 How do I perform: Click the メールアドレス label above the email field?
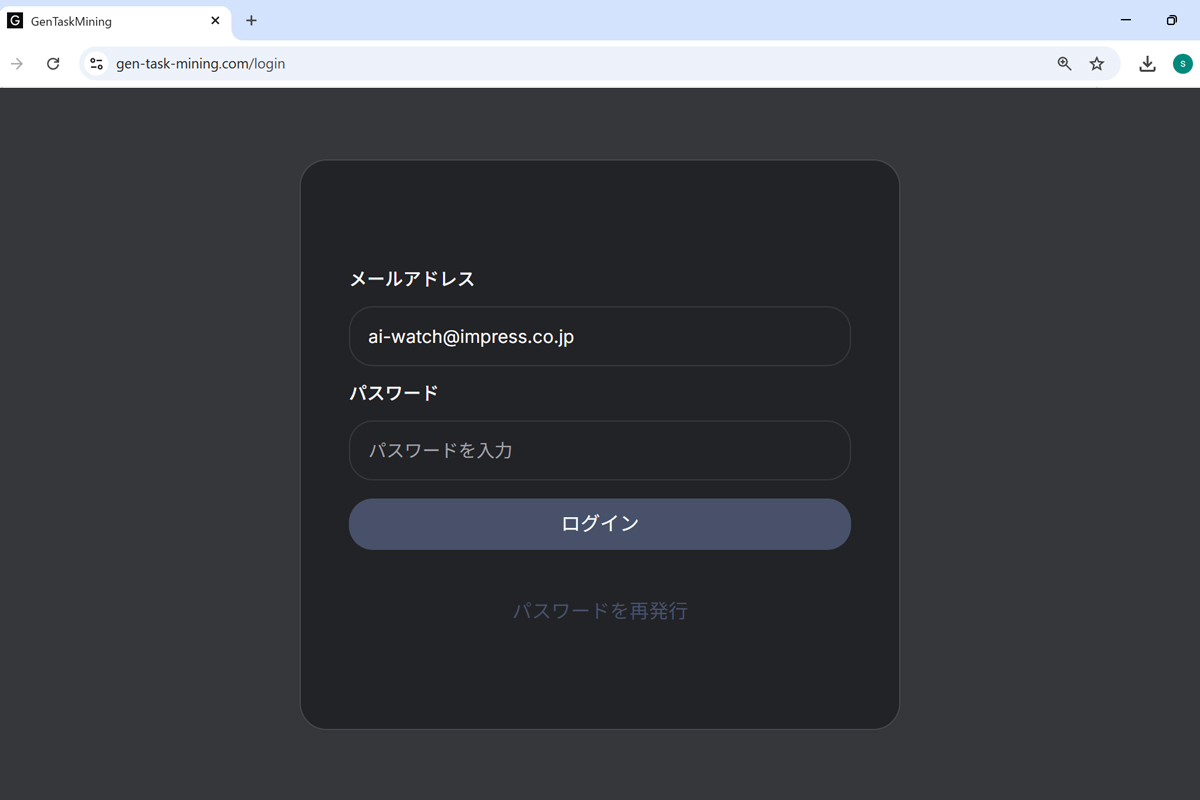(x=411, y=279)
